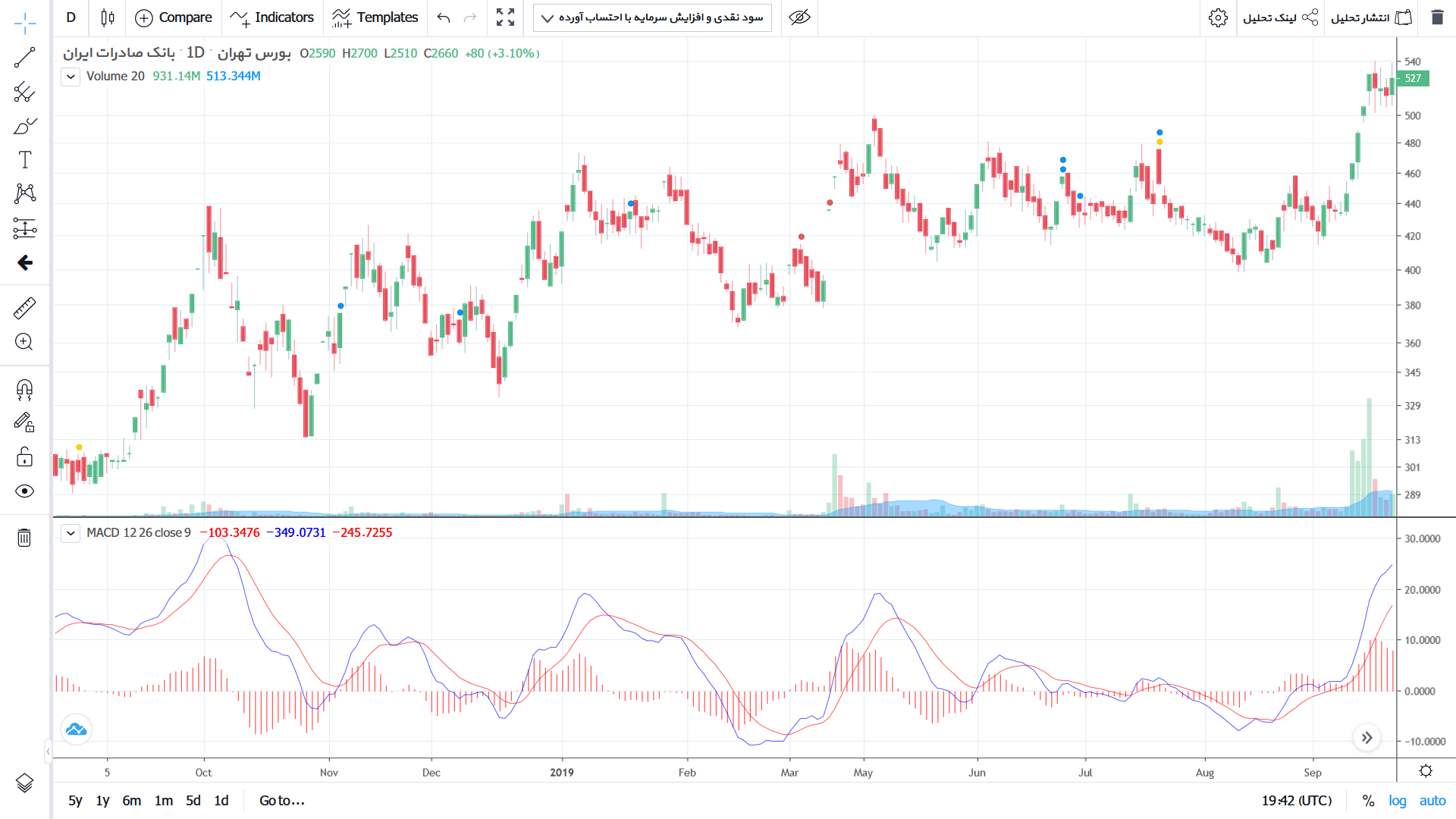Collapse the MACD indicator legend
Screen dimensions: 1456x819
click(71, 533)
